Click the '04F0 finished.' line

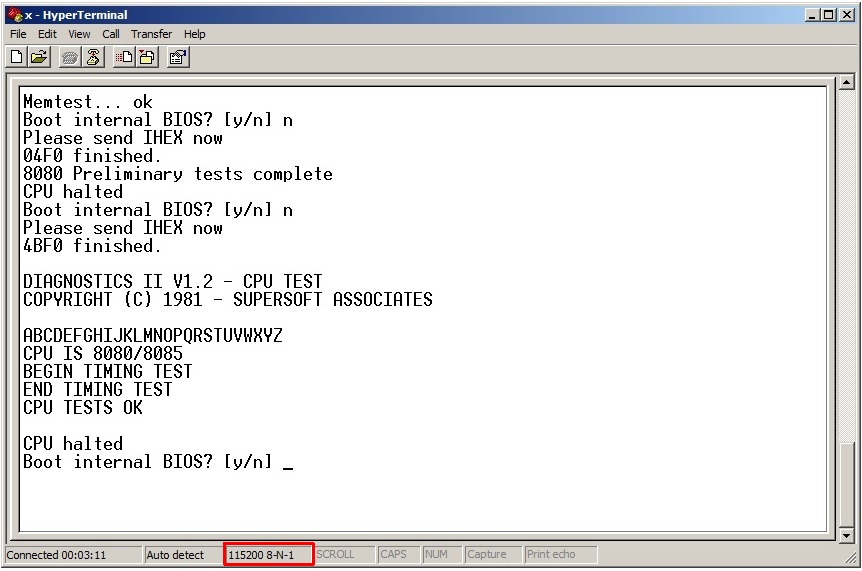(x=92, y=156)
